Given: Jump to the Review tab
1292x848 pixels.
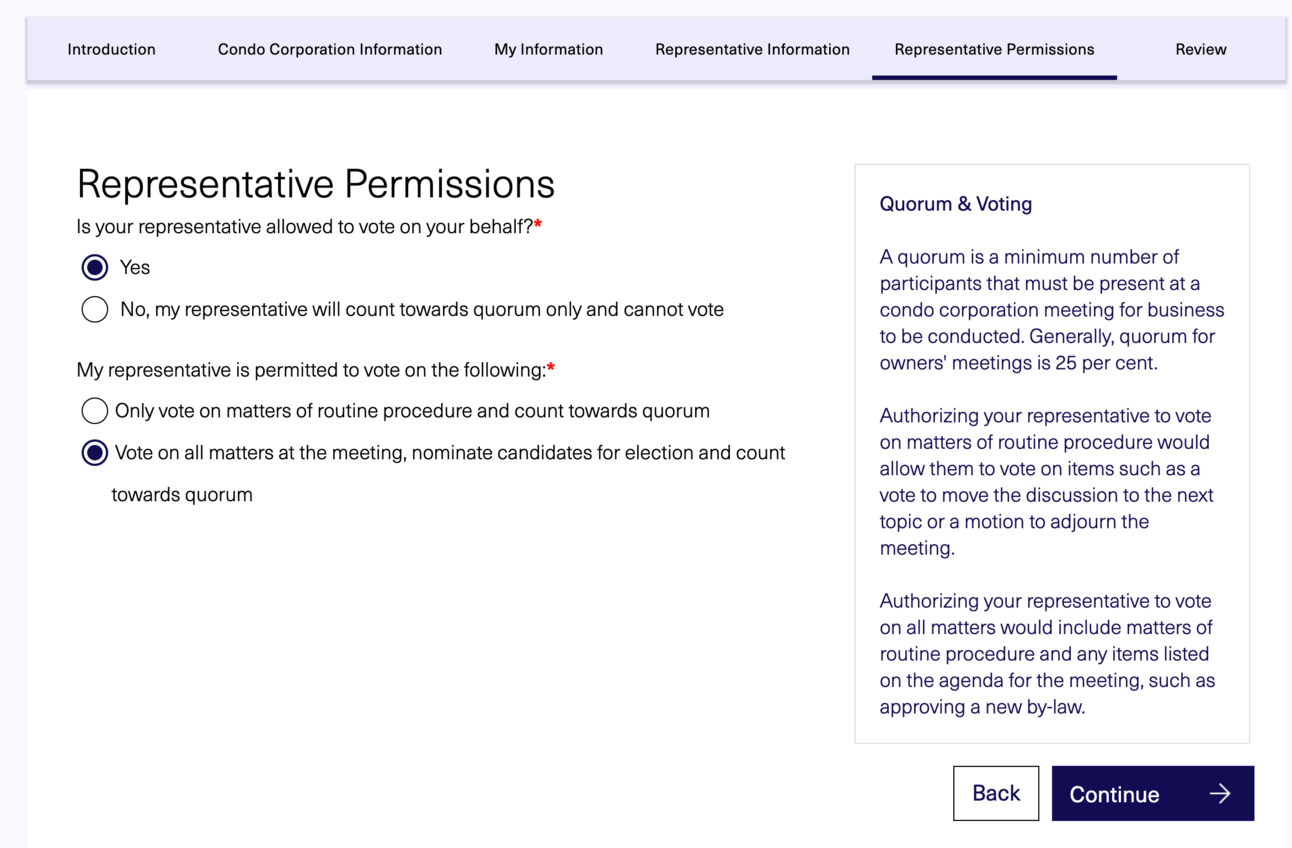Looking at the screenshot, I should pyautogui.click(x=1200, y=49).
